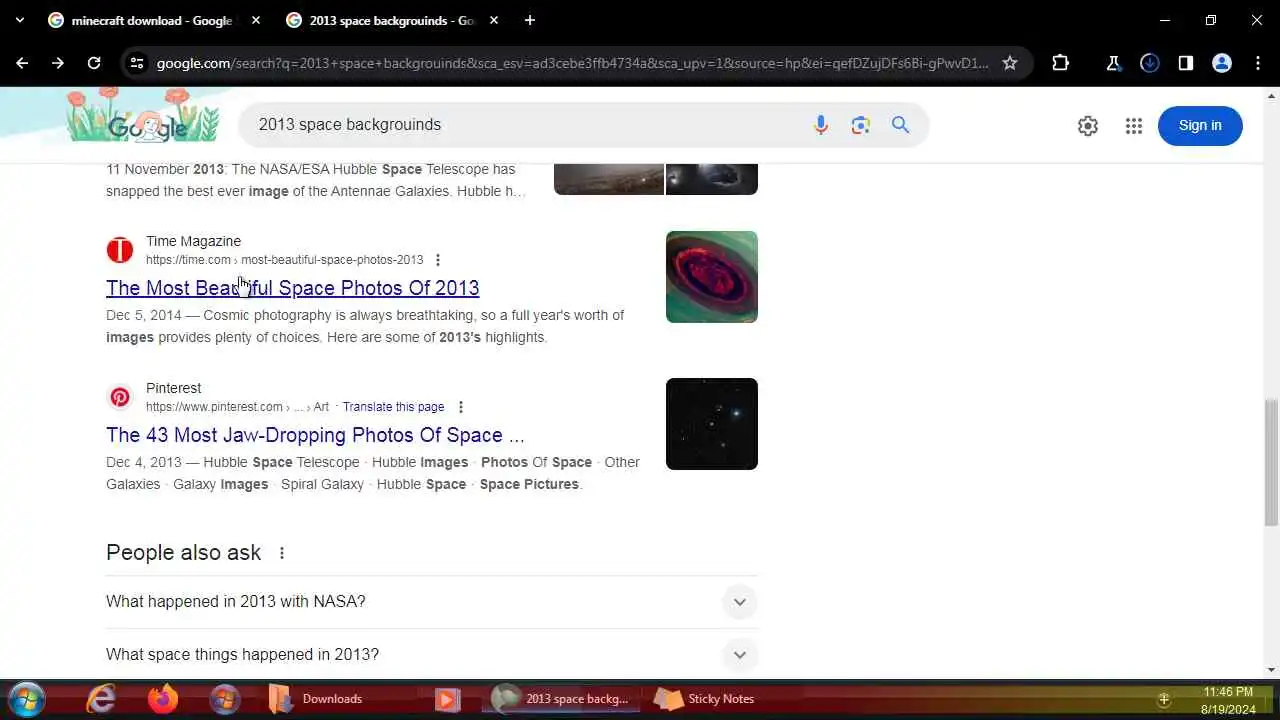
Task: Click the time.com URL breadcrumb
Action: coord(284,260)
